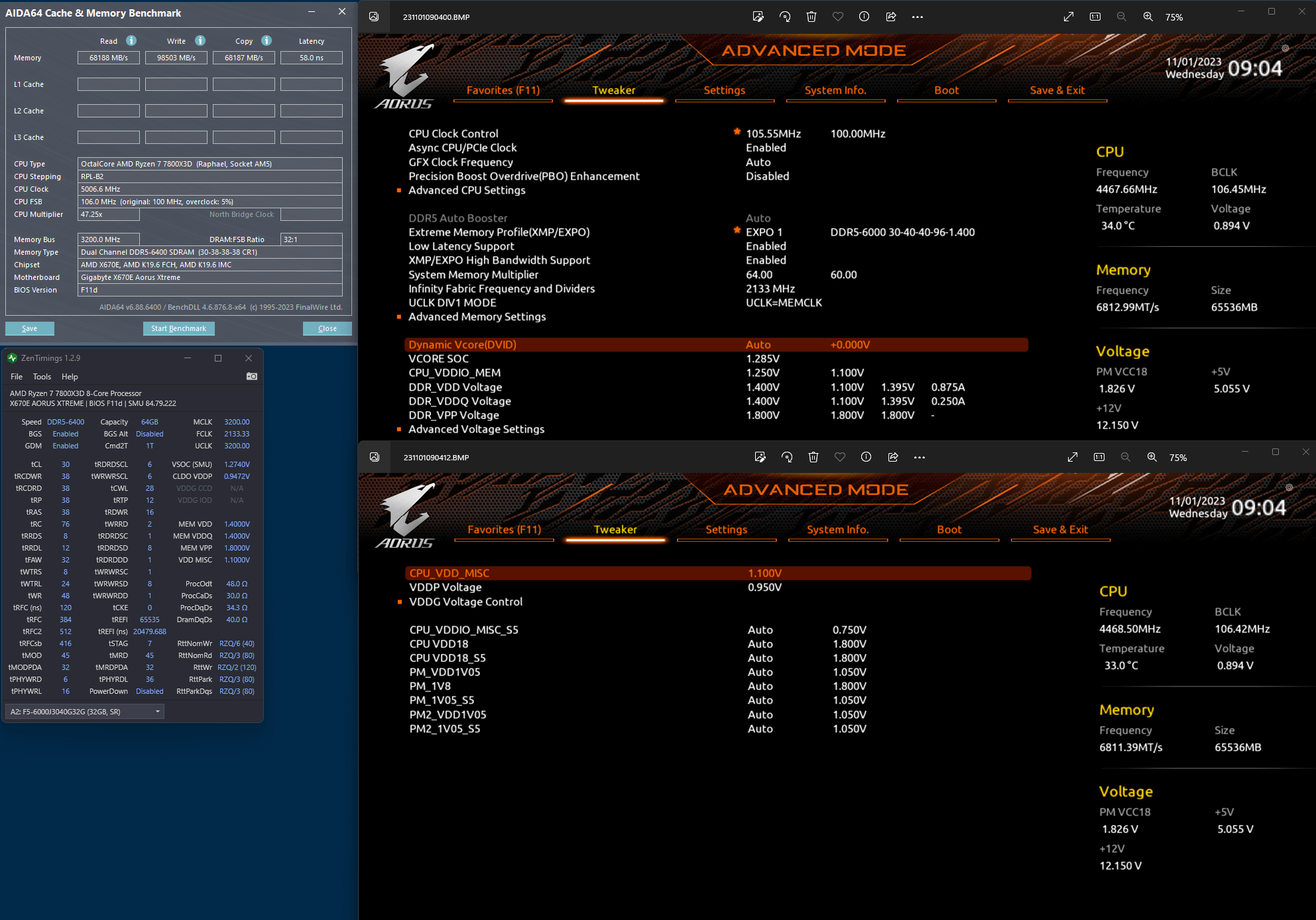
Task: Click 'Boot' in the 231101090412.BMP image
Action: (x=949, y=529)
